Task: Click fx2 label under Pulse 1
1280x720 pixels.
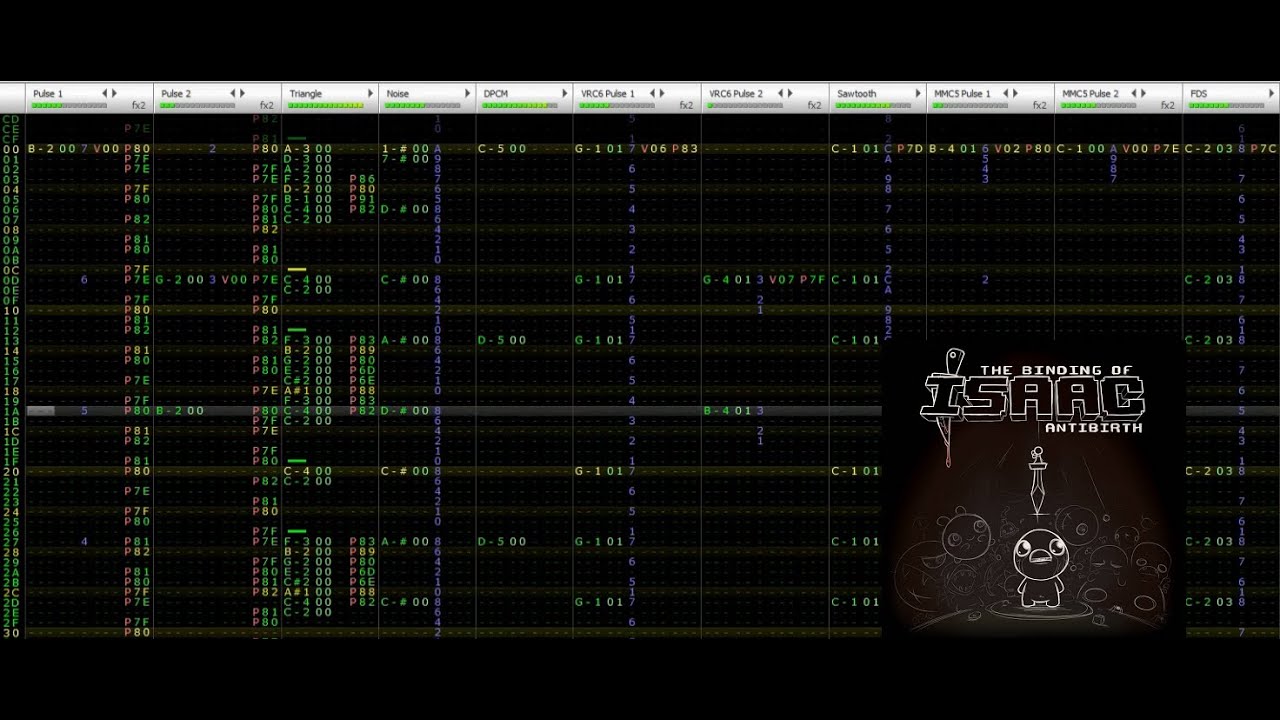Action: [139, 105]
